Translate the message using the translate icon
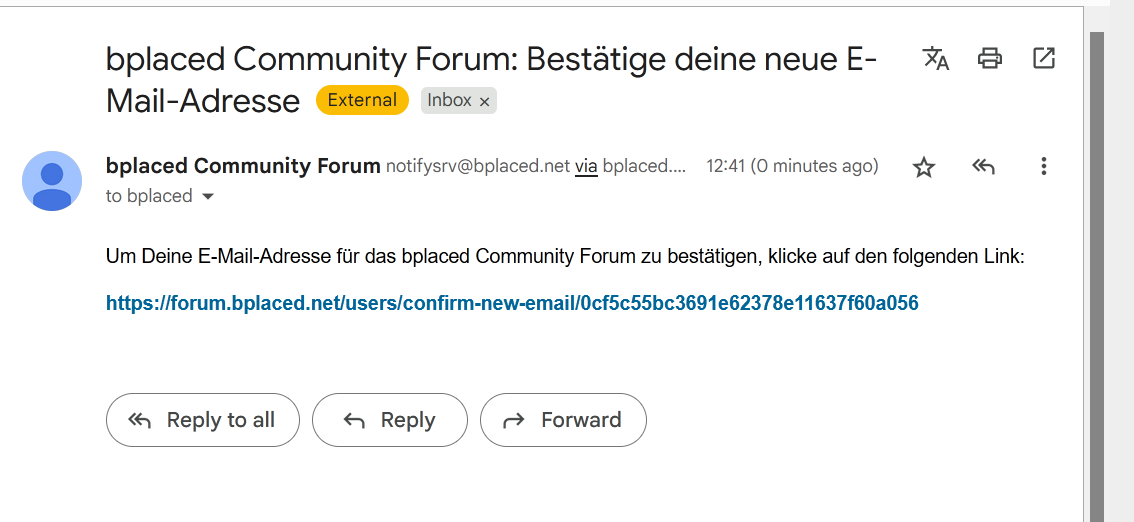This screenshot has height=522, width=1134. [x=936, y=58]
